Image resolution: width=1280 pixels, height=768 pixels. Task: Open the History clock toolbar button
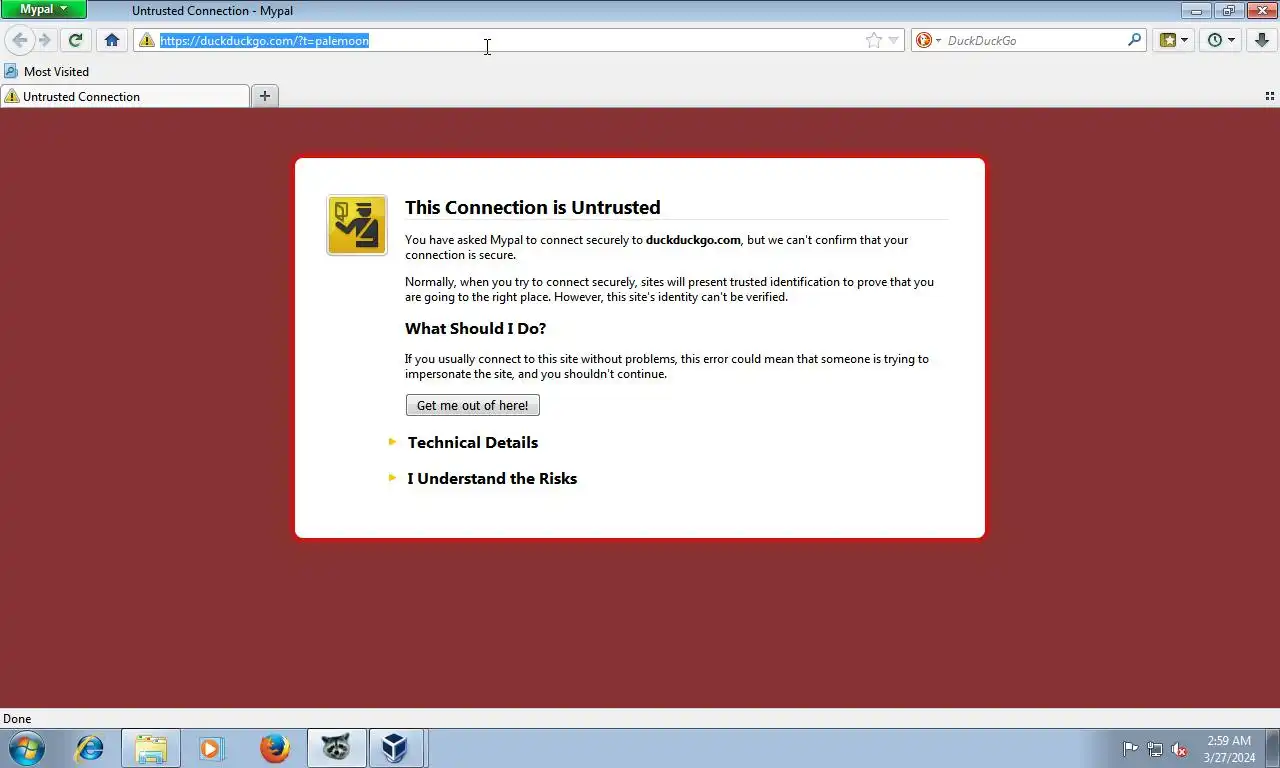[1221, 40]
